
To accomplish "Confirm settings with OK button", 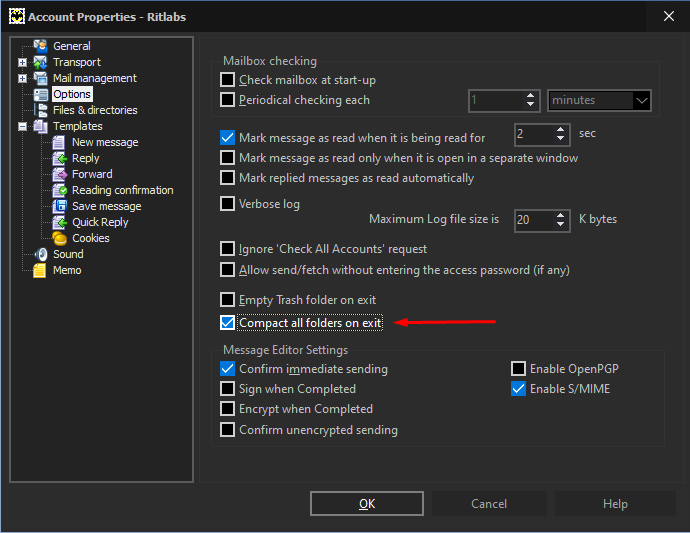I will tap(367, 504).
